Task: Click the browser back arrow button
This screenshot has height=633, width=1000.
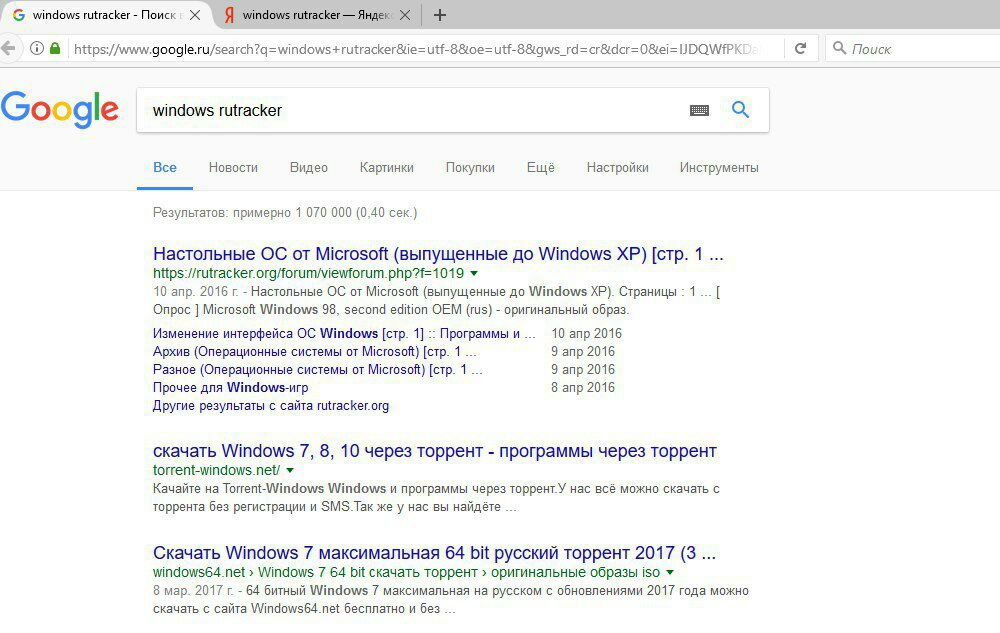Action: [x=8, y=48]
